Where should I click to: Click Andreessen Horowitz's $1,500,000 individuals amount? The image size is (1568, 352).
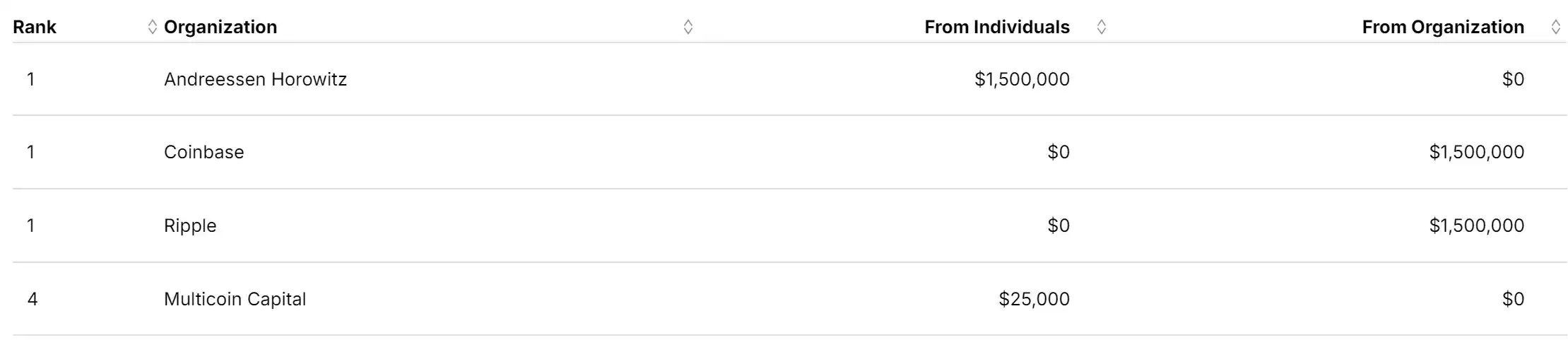click(x=1021, y=79)
